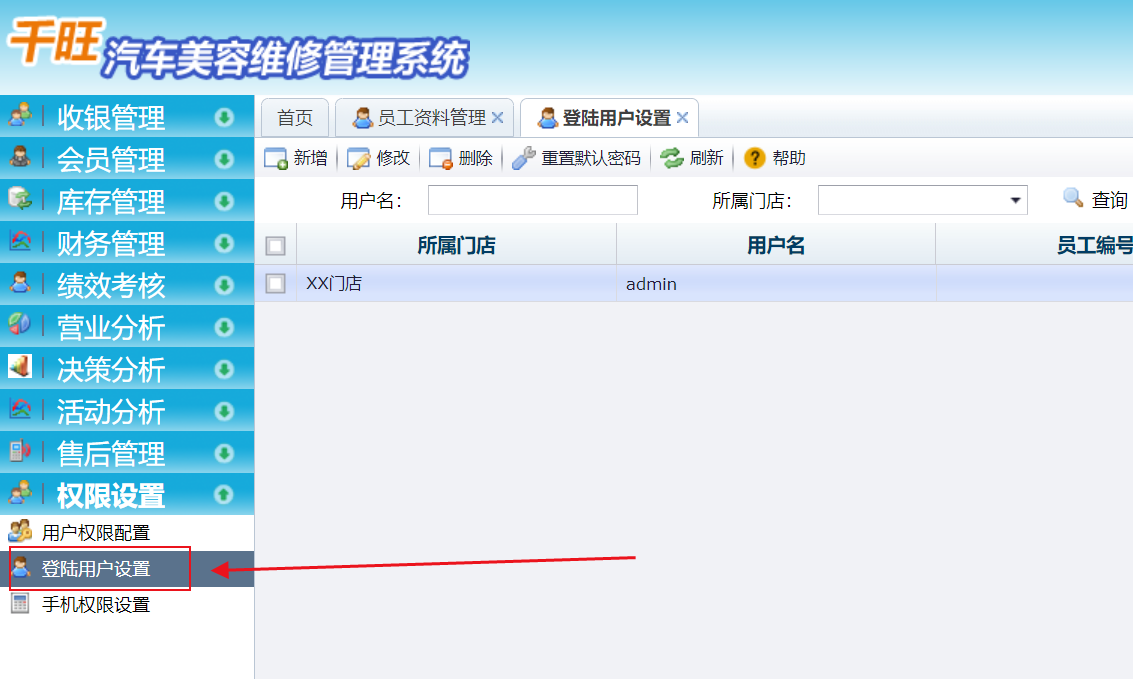The image size is (1133, 679).
Task: Focus the 用户名 search input field
Action: [x=533, y=200]
